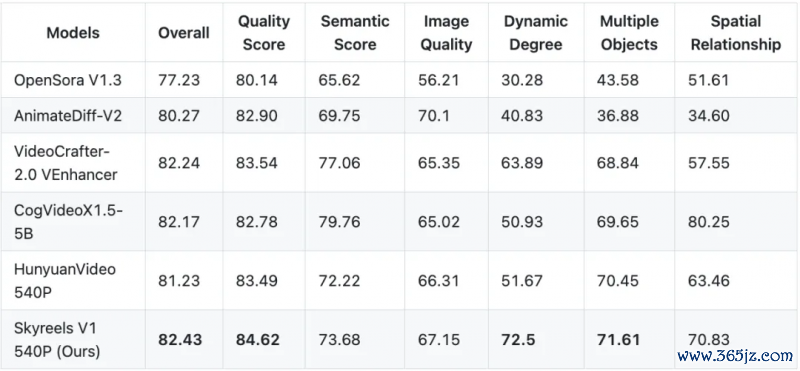
Task: Click the Spatial Relationship header
Action: 736,33
